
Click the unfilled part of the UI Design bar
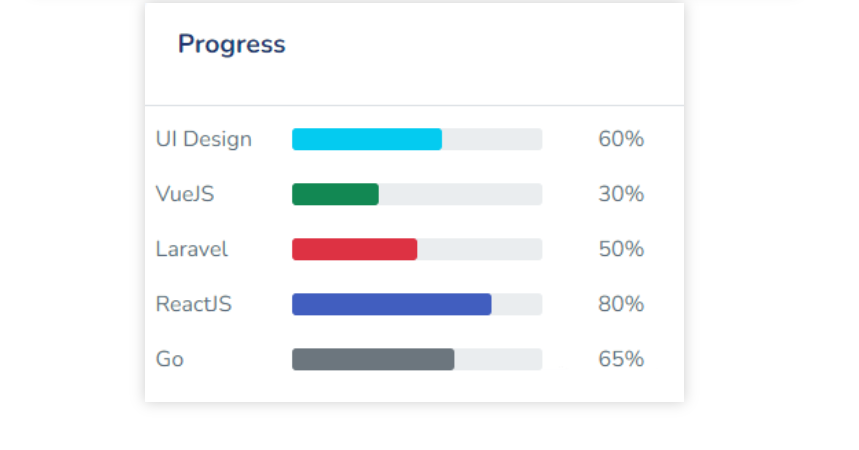coord(492,139)
